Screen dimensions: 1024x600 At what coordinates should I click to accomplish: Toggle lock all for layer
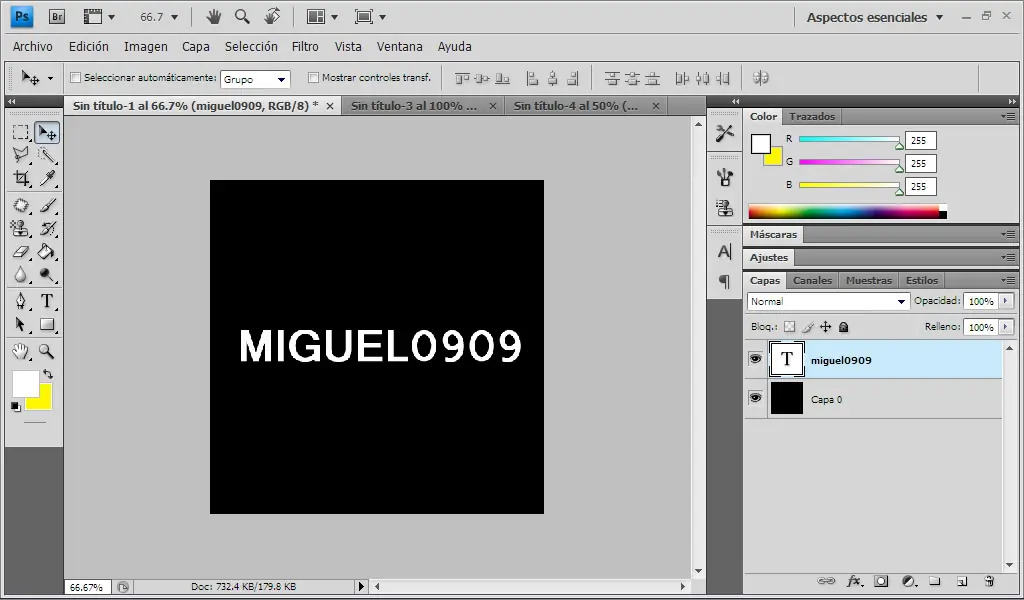click(844, 327)
